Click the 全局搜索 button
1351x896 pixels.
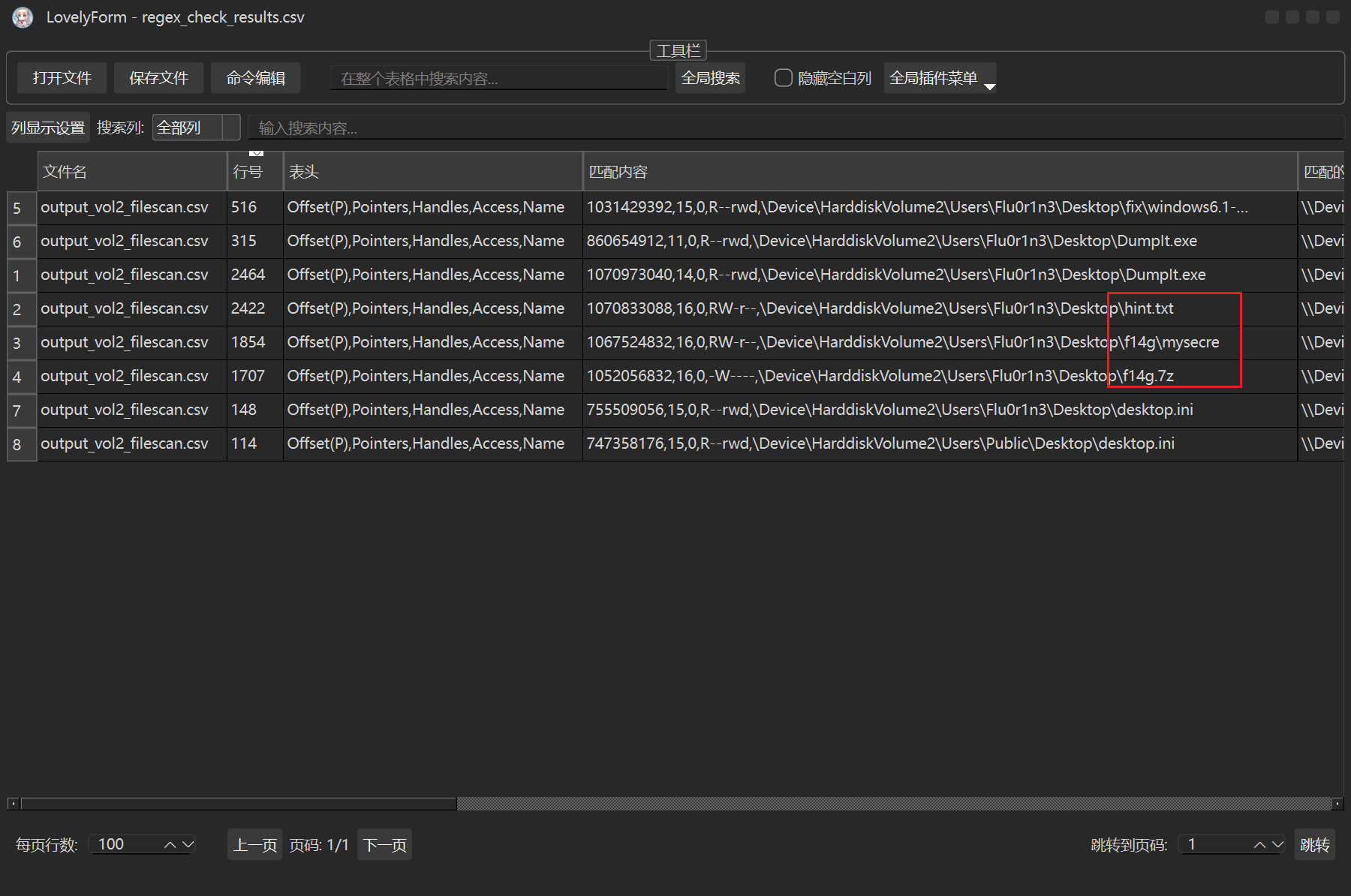point(710,78)
